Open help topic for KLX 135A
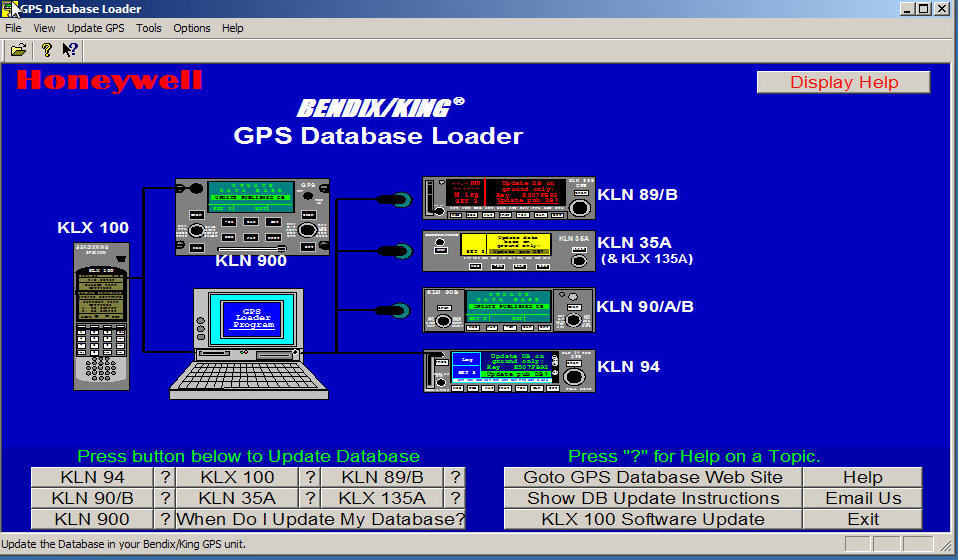Viewport: 958px width, 560px height. 455,498
